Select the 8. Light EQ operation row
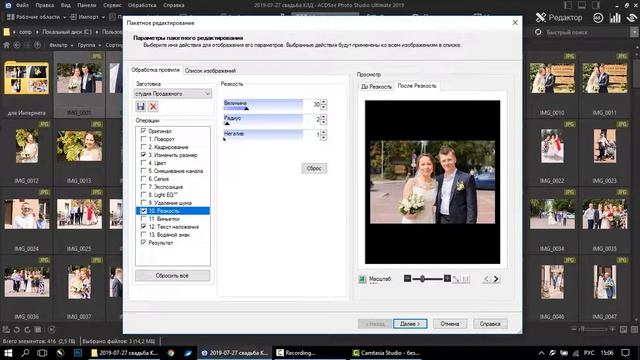Screen dimensions: 640x360 pos(172,195)
